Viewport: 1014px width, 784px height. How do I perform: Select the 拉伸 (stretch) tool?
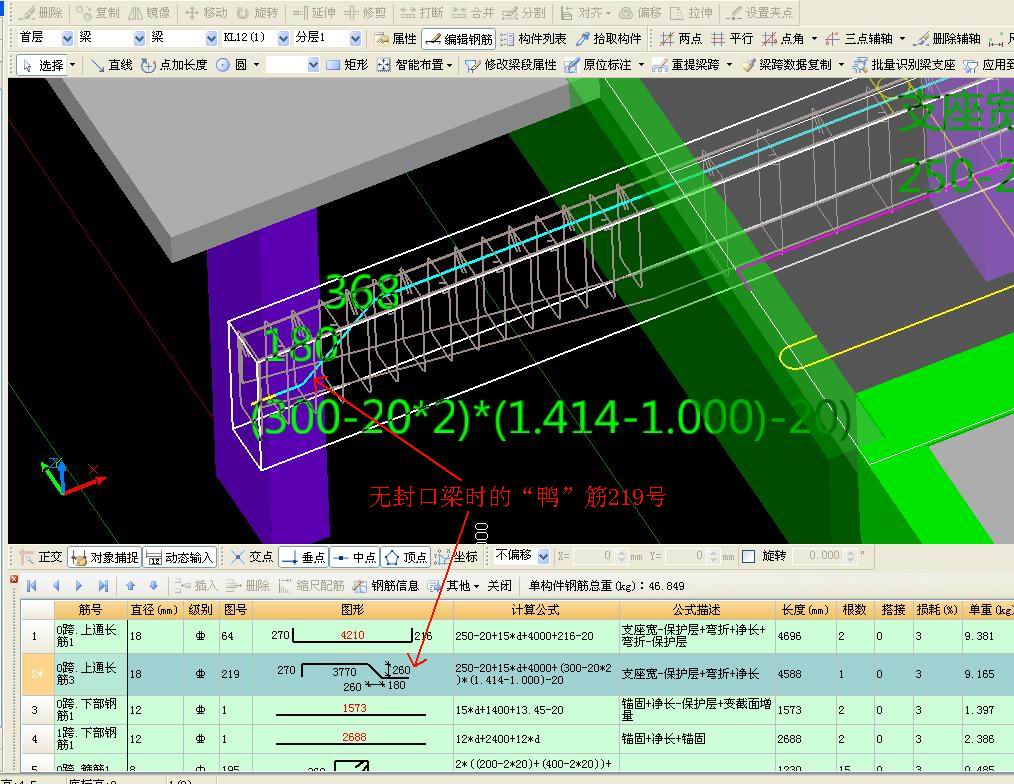click(x=692, y=13)
